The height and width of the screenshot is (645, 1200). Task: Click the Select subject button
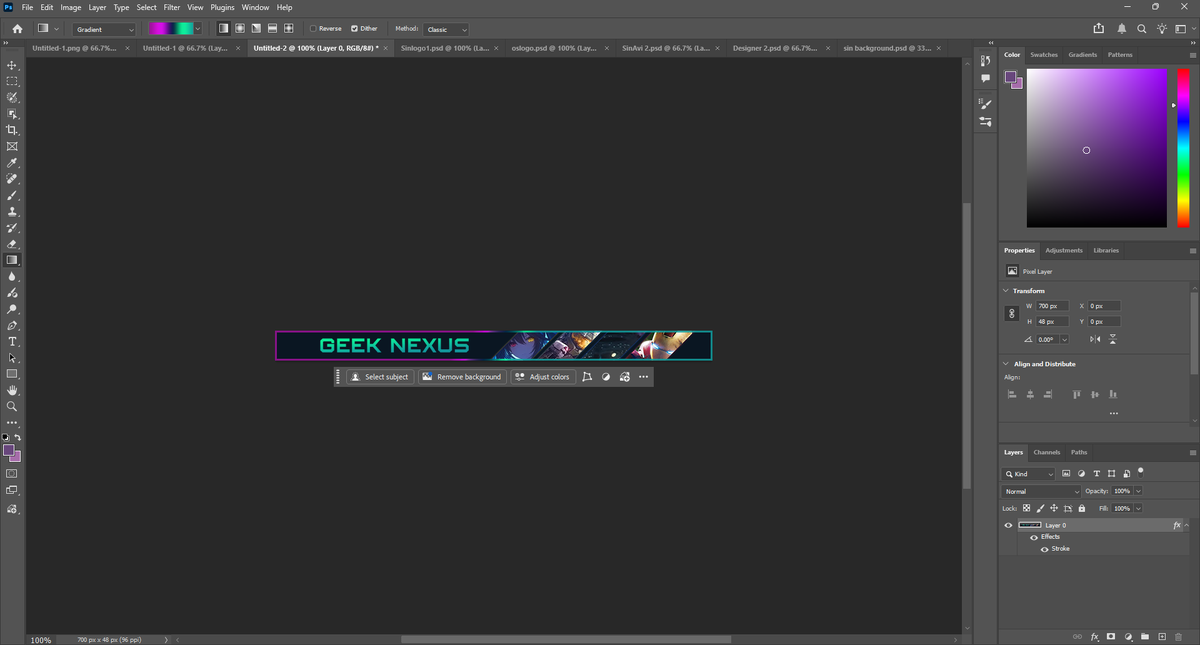click(379, 377)
